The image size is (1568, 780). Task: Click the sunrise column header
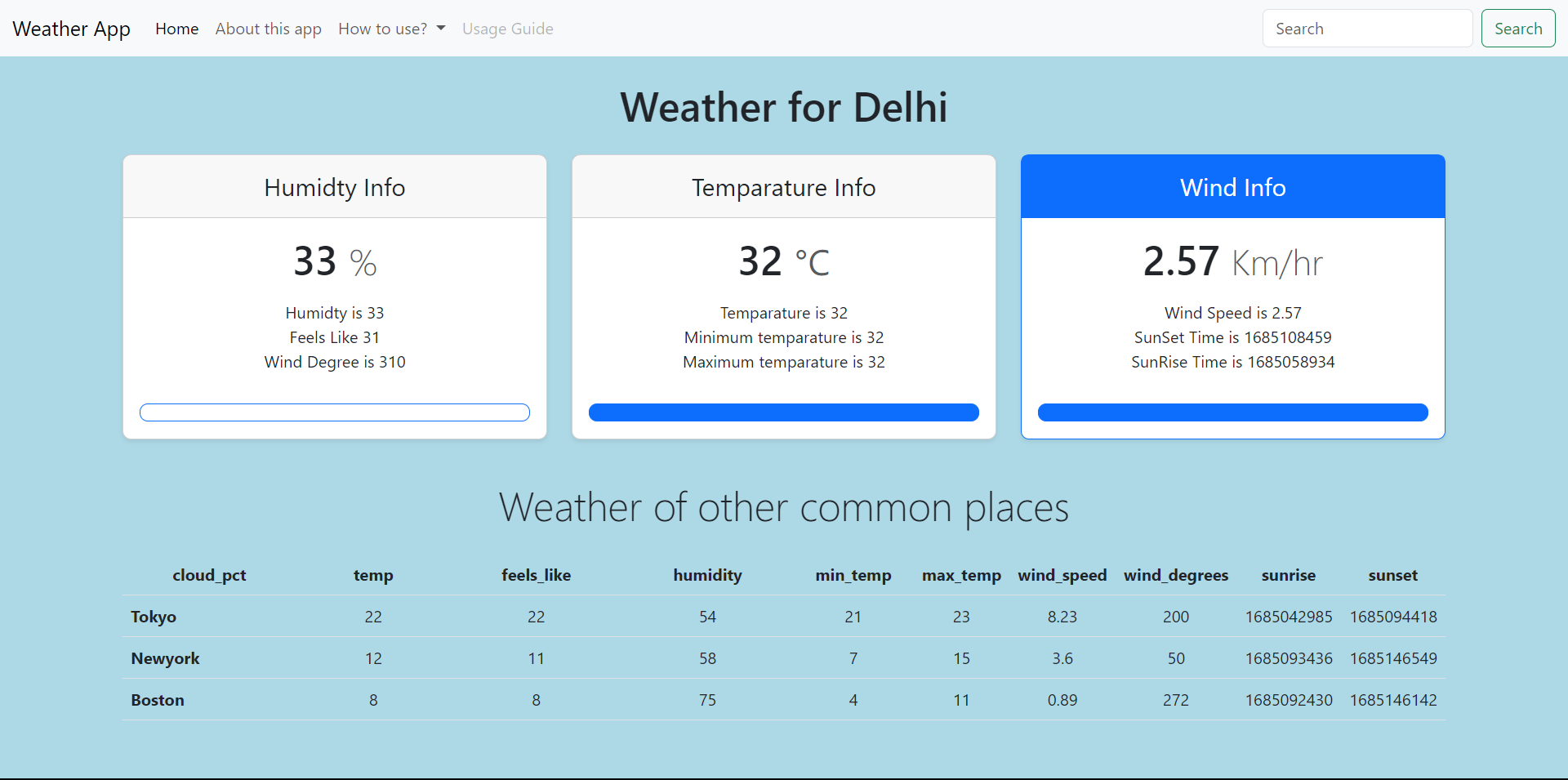coord(1289,575)
